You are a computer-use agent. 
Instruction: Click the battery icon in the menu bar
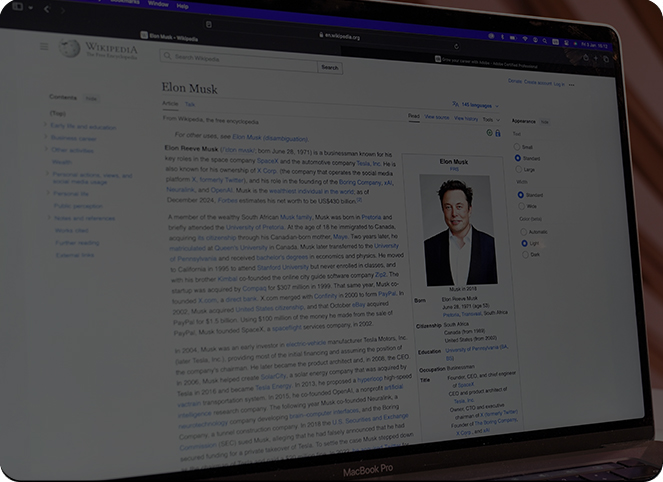pos(513,38)
